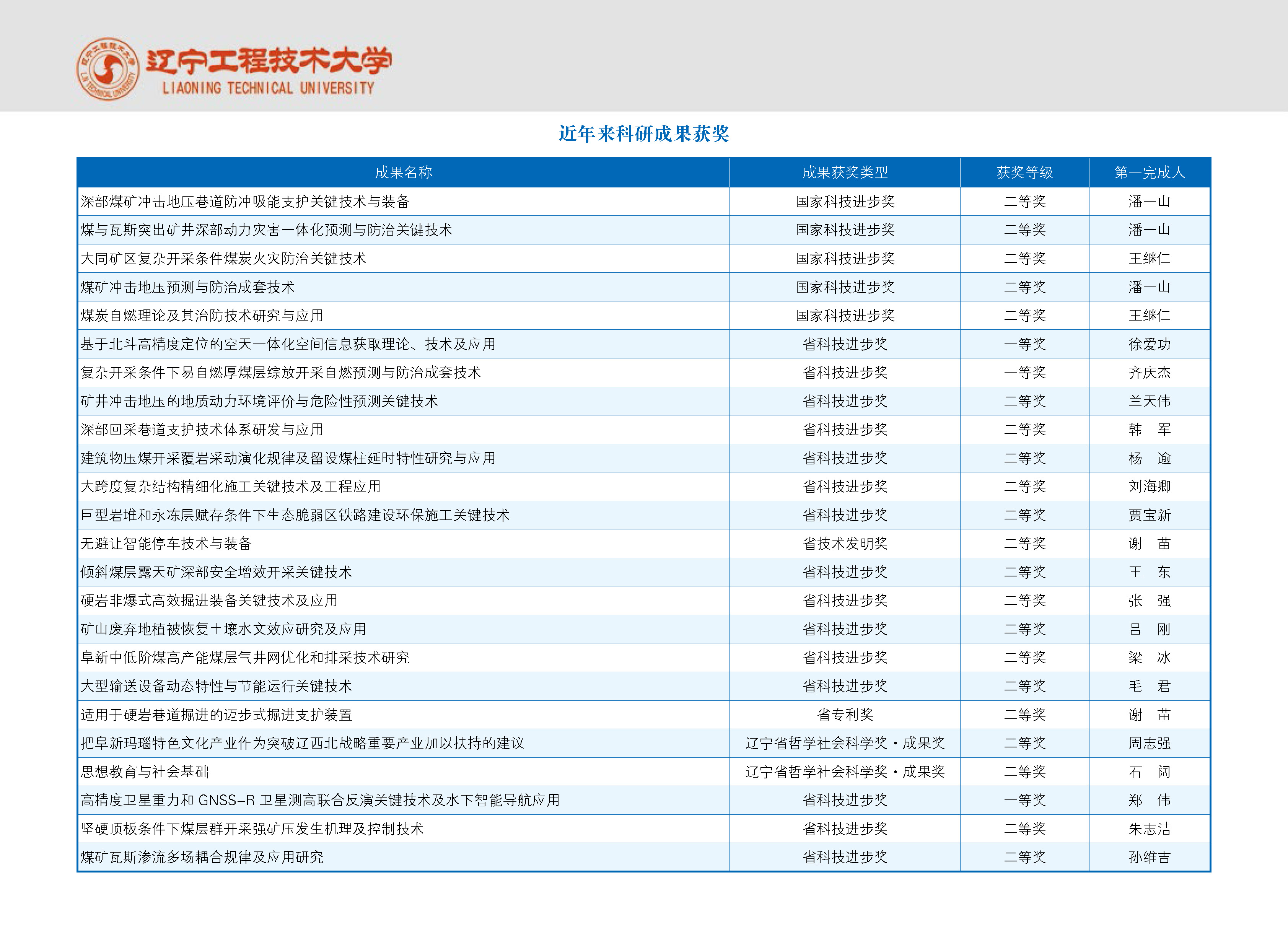Click row 大型输送设备动态特性与节能运行关键技术
This screenshot has height=949, width=1288.
[643, 687]
